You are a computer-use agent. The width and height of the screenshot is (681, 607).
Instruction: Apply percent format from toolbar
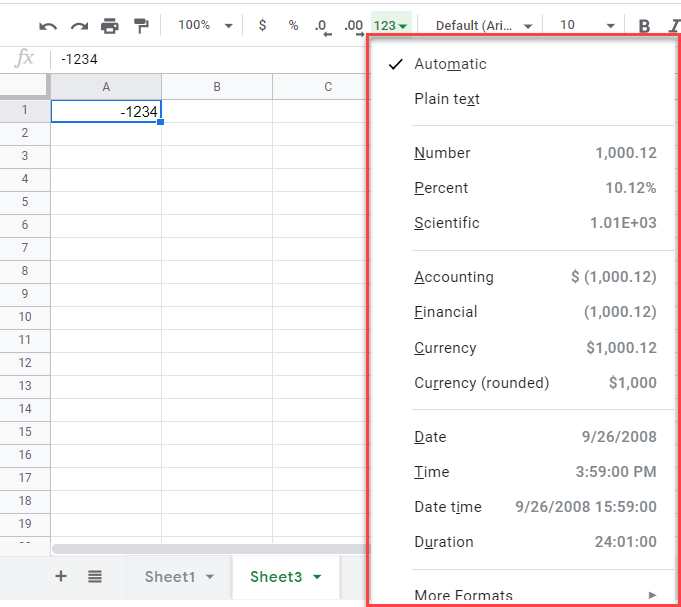click(293, 25)
